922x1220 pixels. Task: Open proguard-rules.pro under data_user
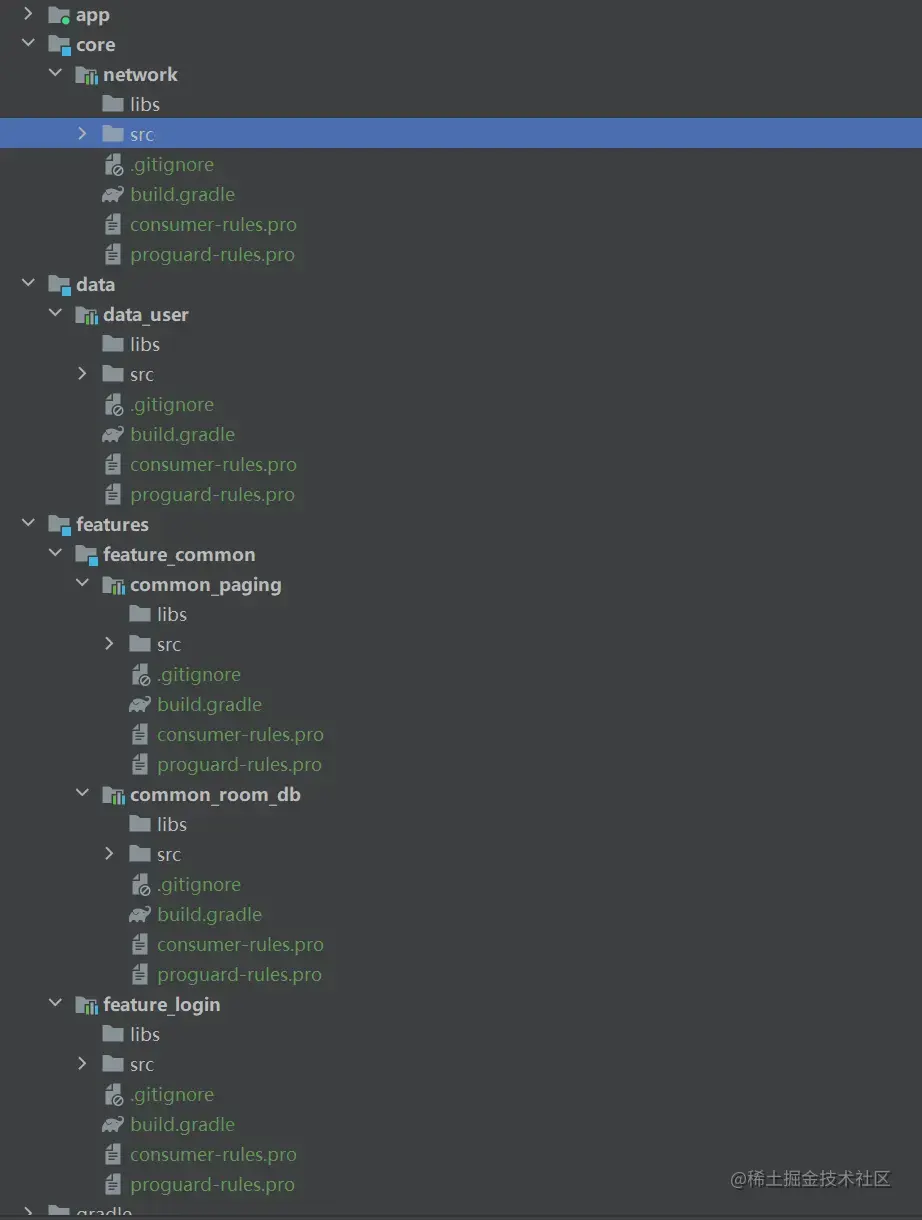tap(212, 495)
